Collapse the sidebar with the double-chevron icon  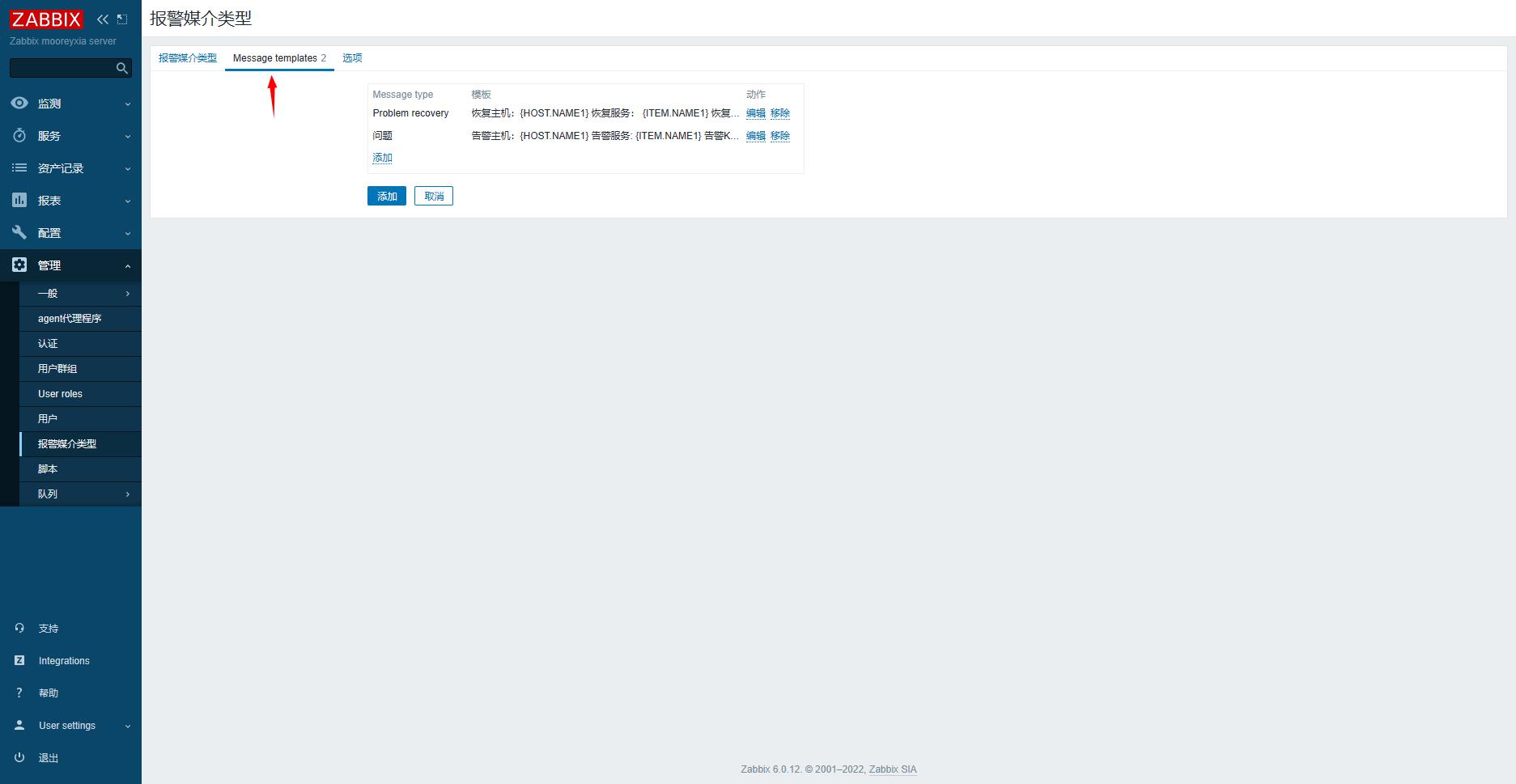click(102, 19)
